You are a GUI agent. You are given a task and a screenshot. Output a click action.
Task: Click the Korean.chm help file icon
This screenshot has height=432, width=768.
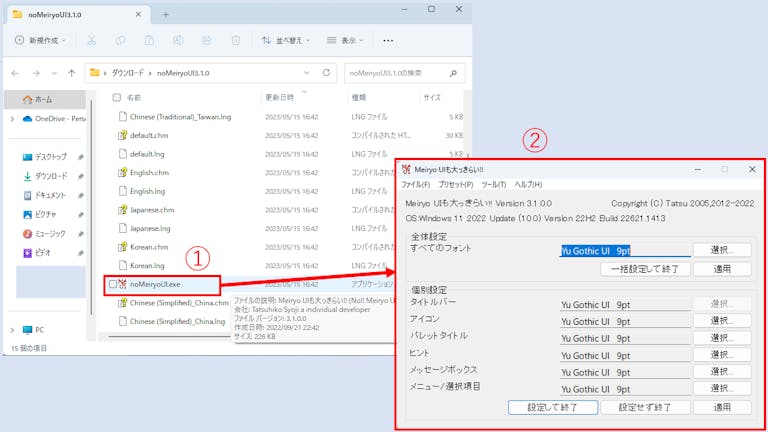click(122, 247)
